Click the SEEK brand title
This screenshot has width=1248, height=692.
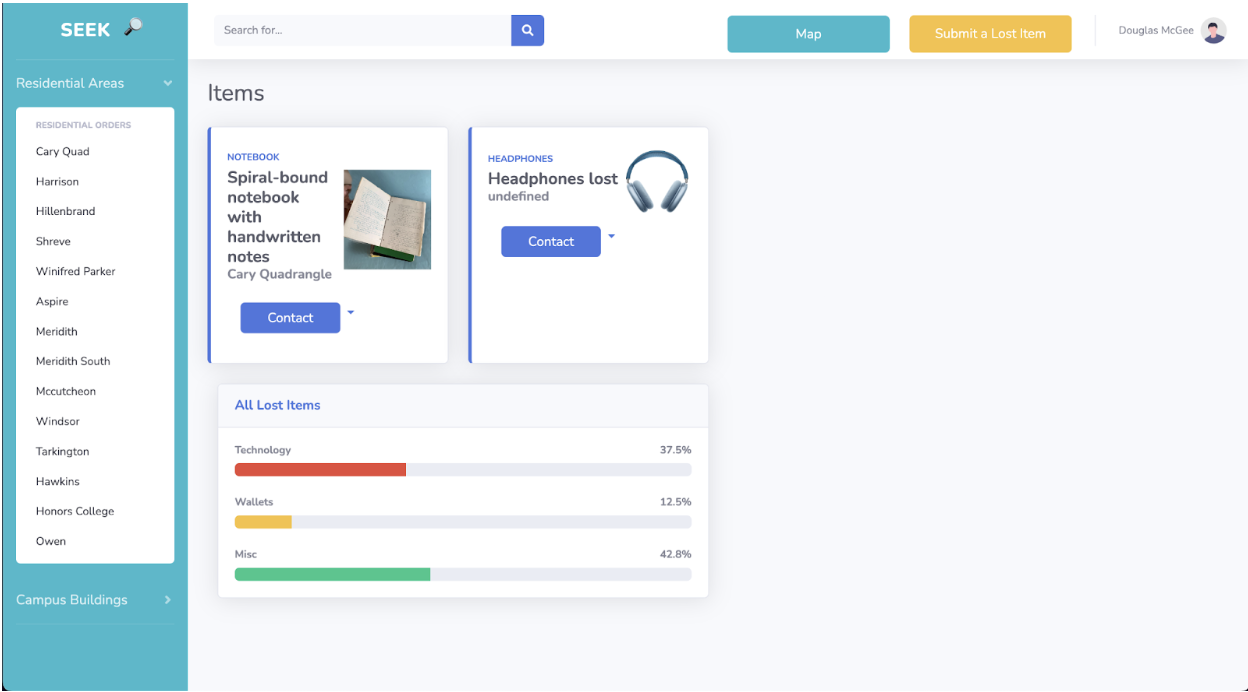[85, 30]
